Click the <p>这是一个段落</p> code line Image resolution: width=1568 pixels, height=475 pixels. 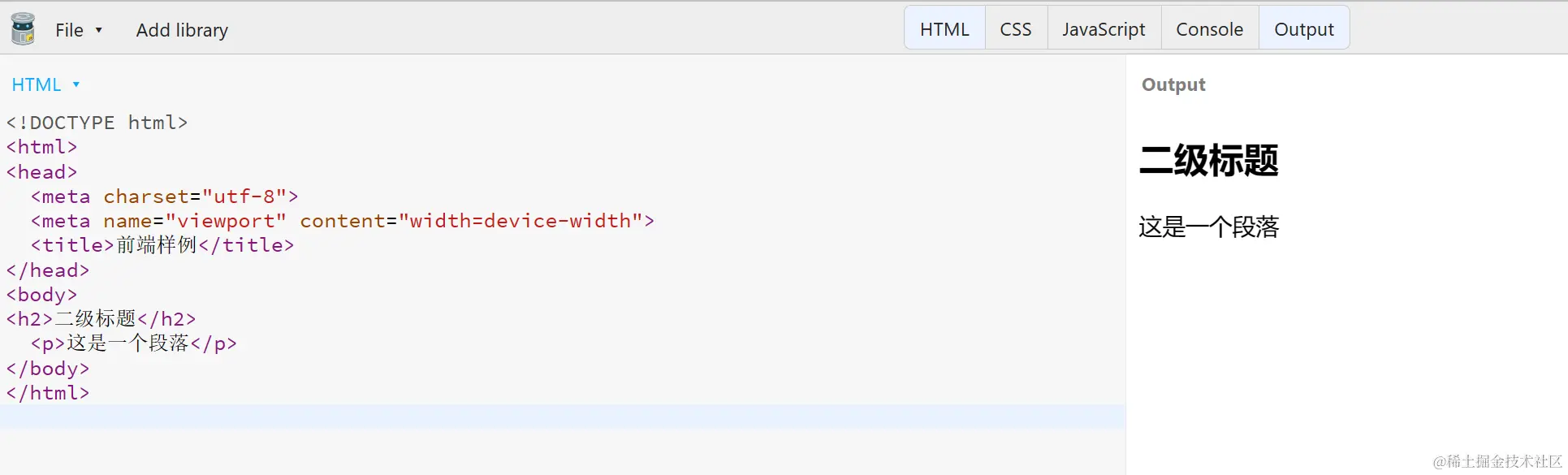134,343
